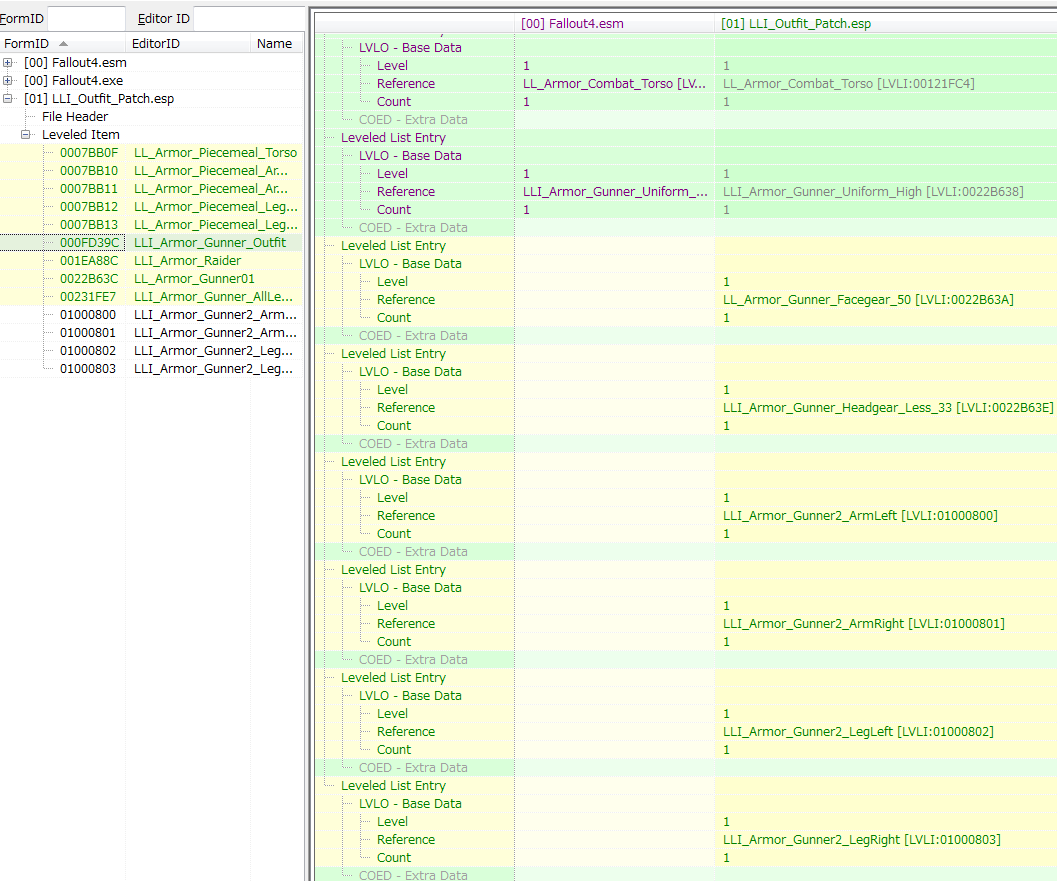Collapse the [01] LLI_Outfit_Patch.esp node
1057x881 pixels.
(7, 98)
